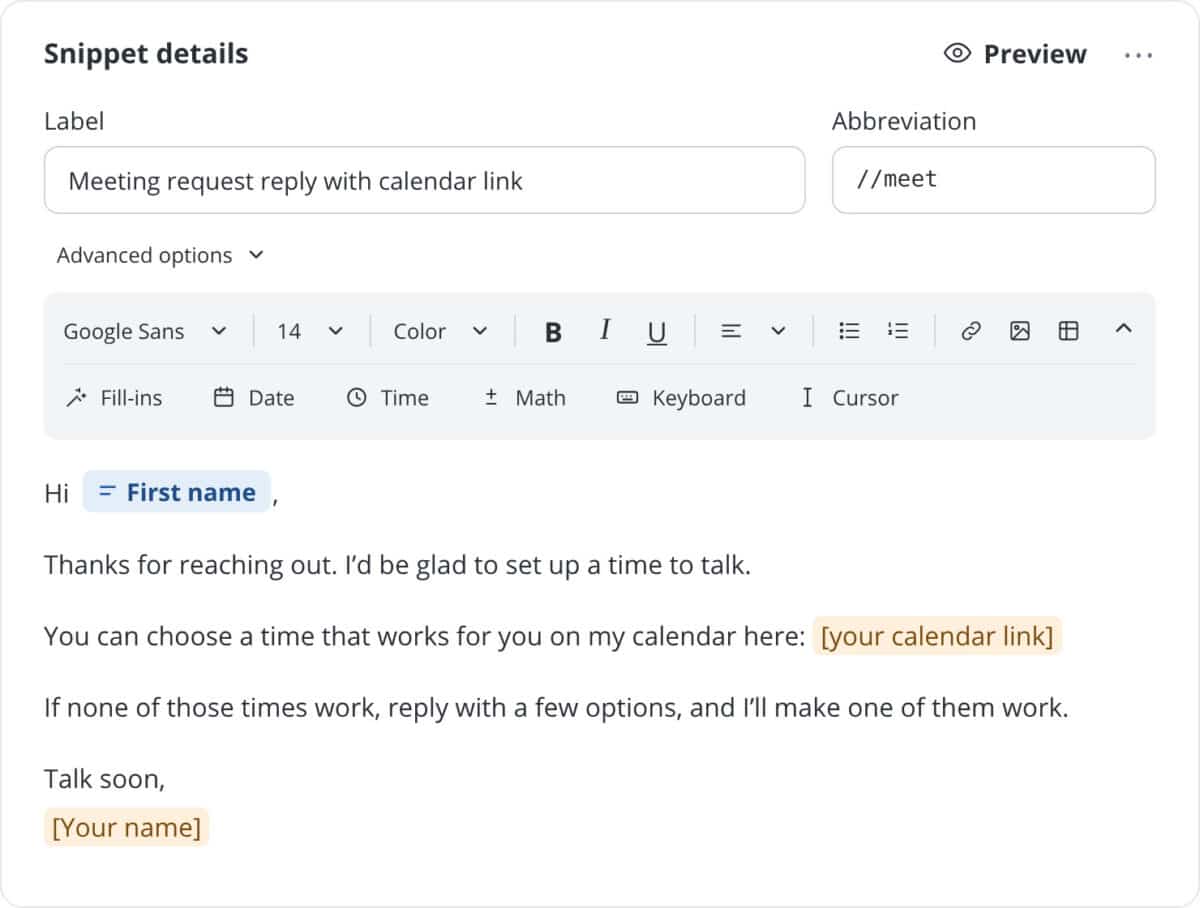Click the 'Snippet details' heading

[146, 54]
